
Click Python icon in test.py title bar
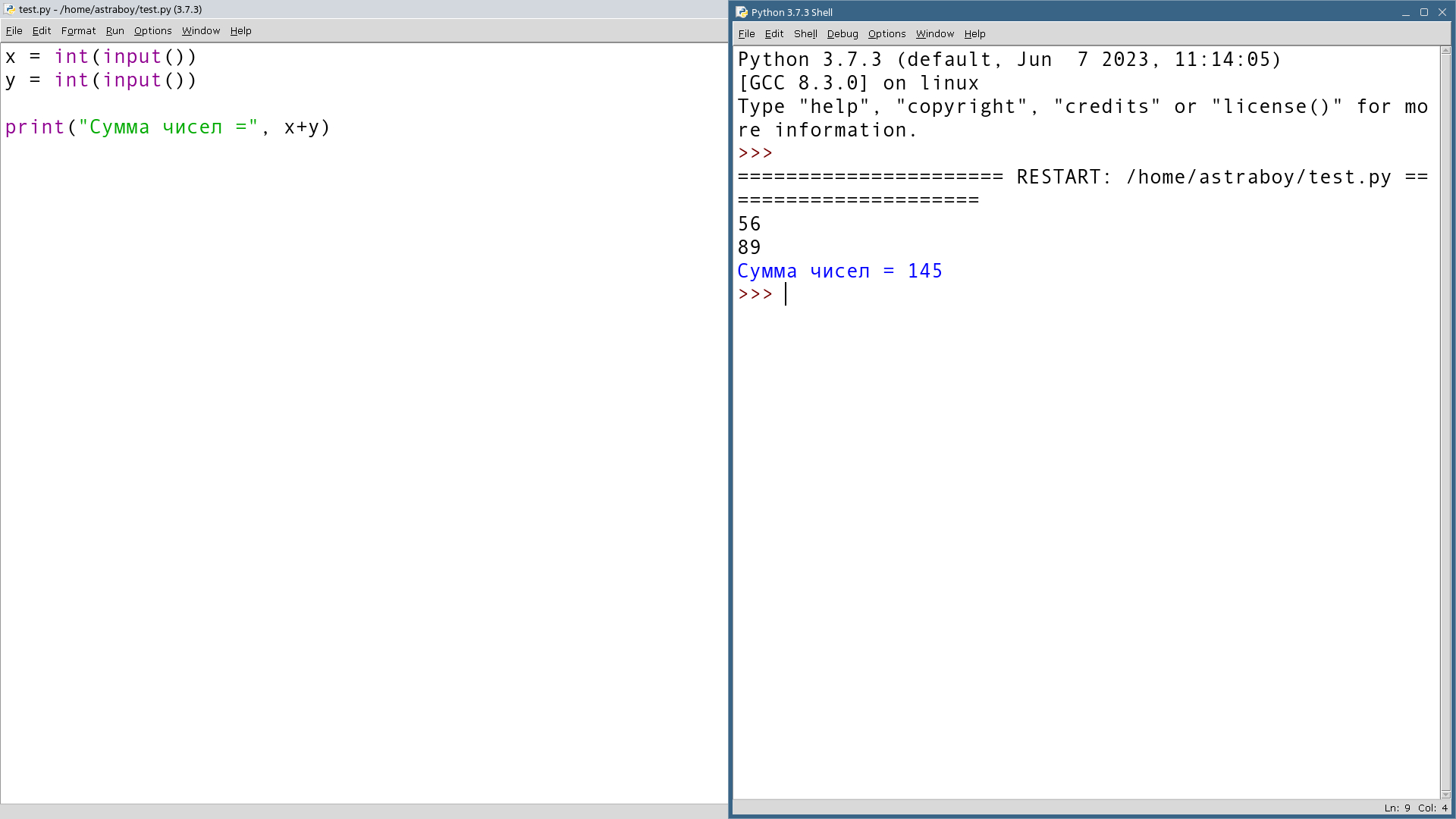pos(9,9)
